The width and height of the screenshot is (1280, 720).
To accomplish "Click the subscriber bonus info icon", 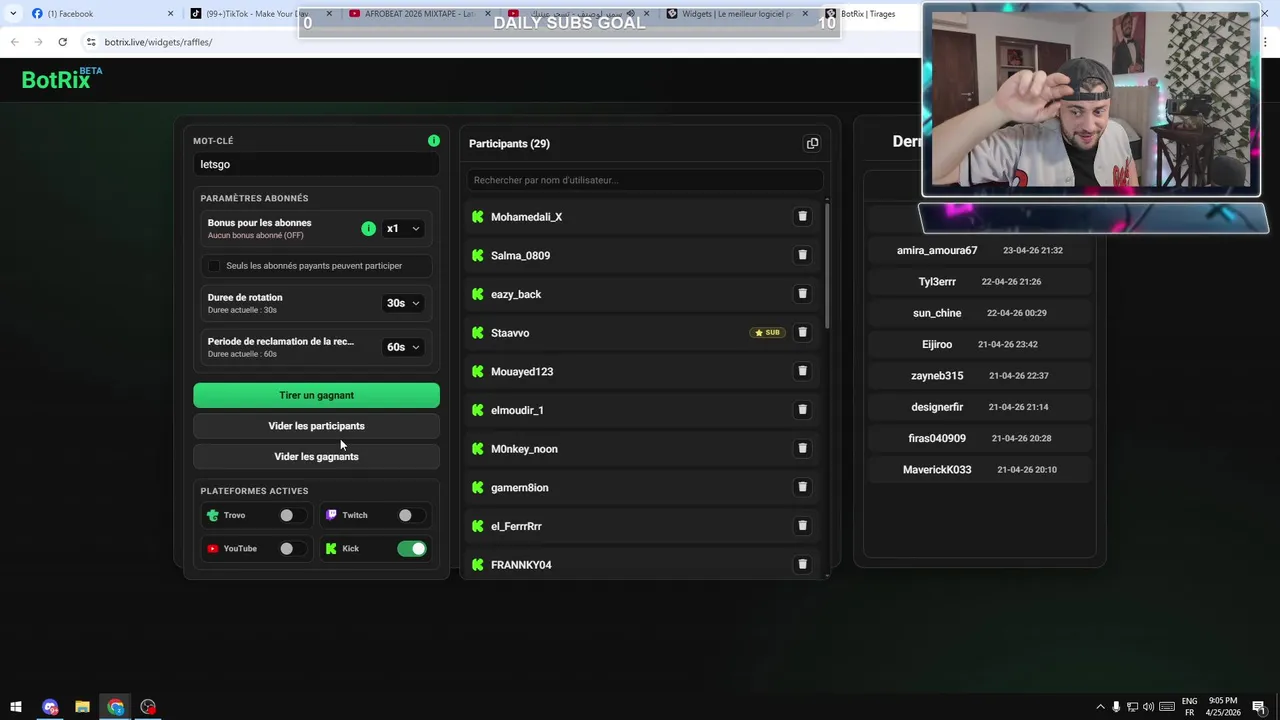I will pyautogui.click(x=368, y=229).
